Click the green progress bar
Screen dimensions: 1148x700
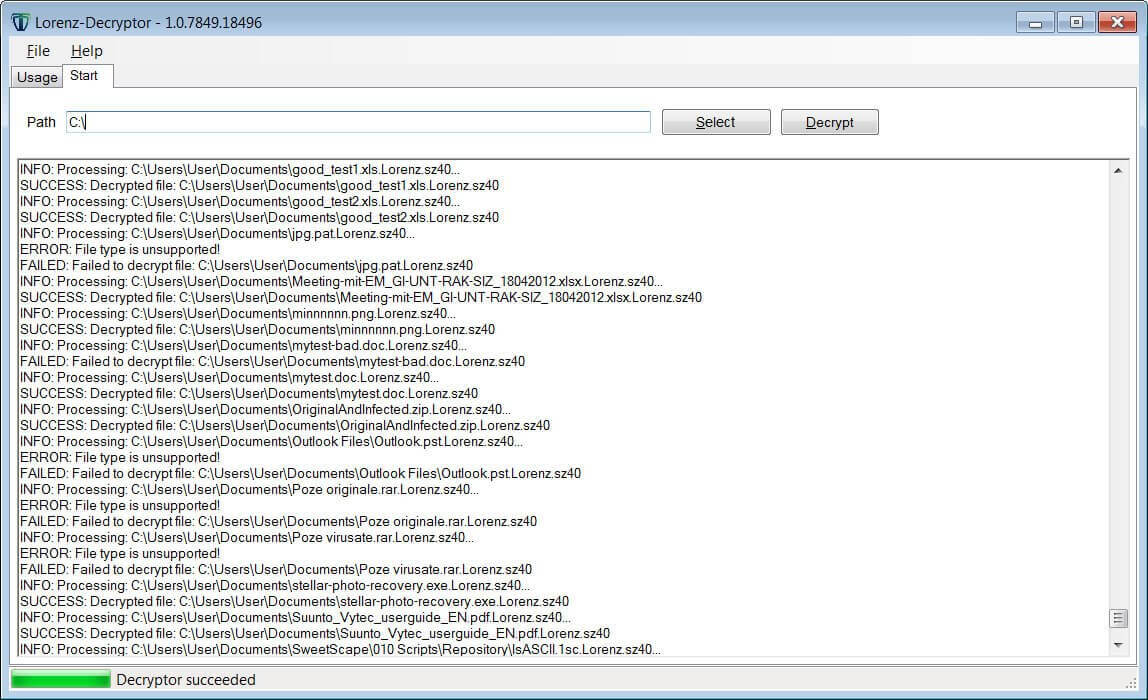click(x=61, y=679)
